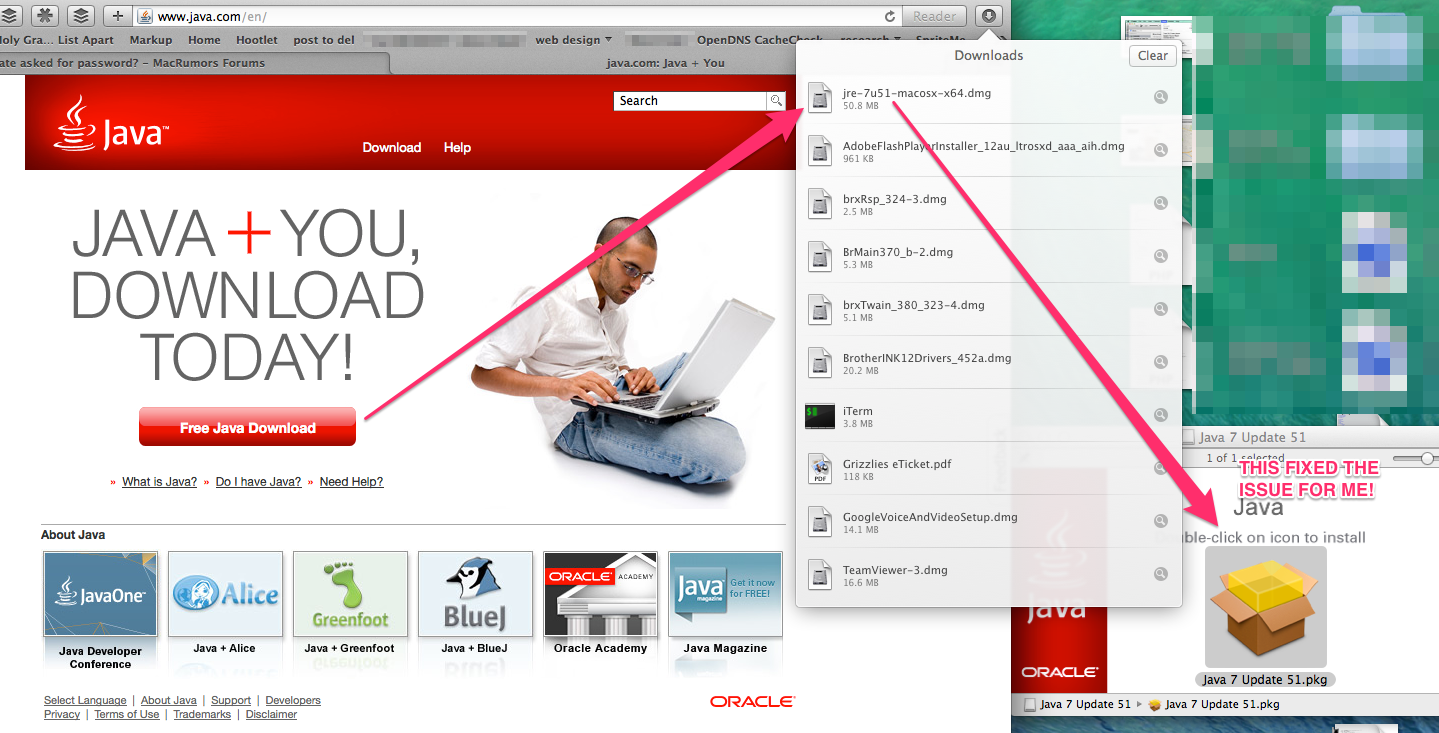Viewport: 1439px width, 733px height.
Task: Reveal brxRsp_324-3.dmg in Finder via magnifier
Action: tap(1161, 203)
